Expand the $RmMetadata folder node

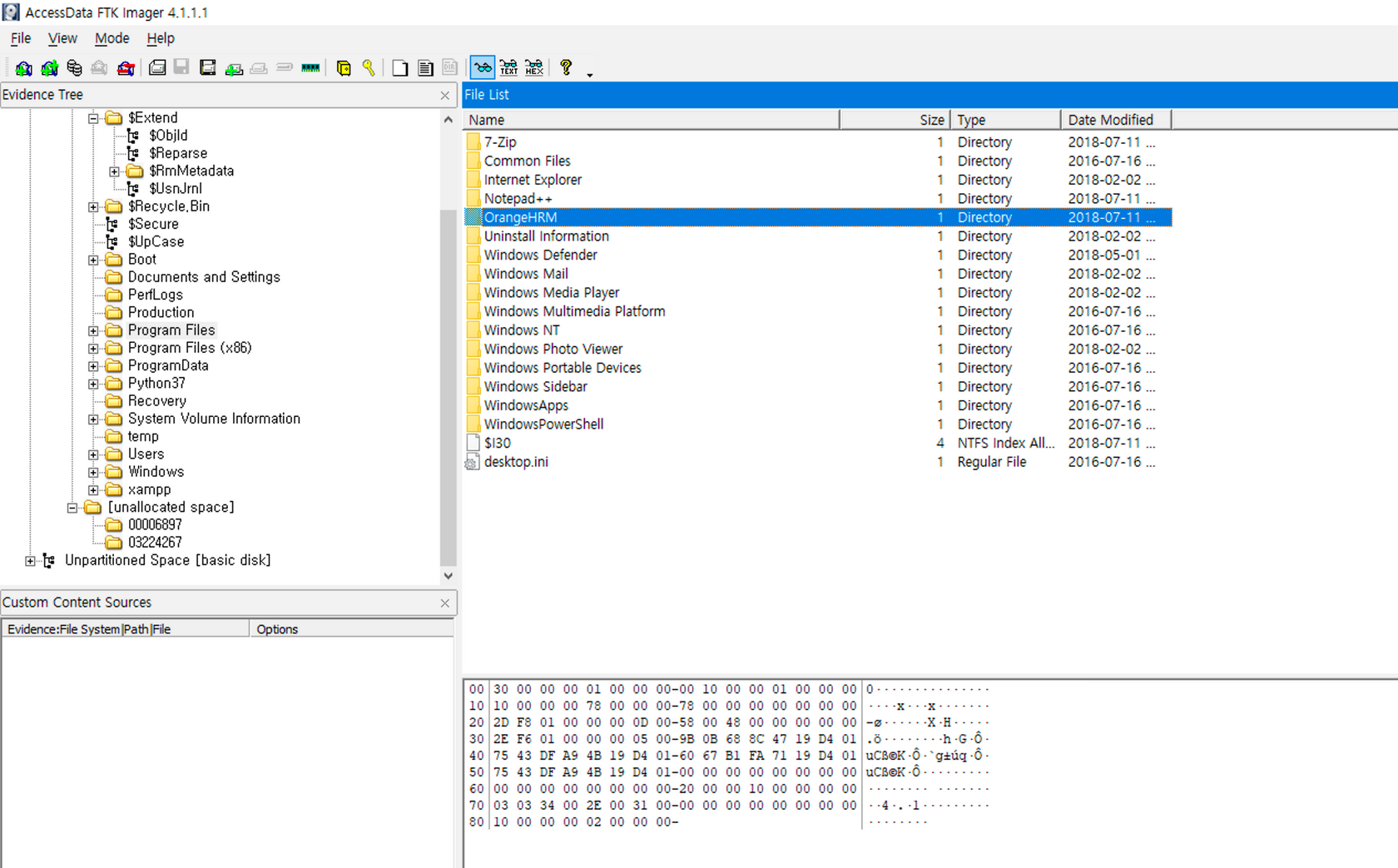point(114,171)
